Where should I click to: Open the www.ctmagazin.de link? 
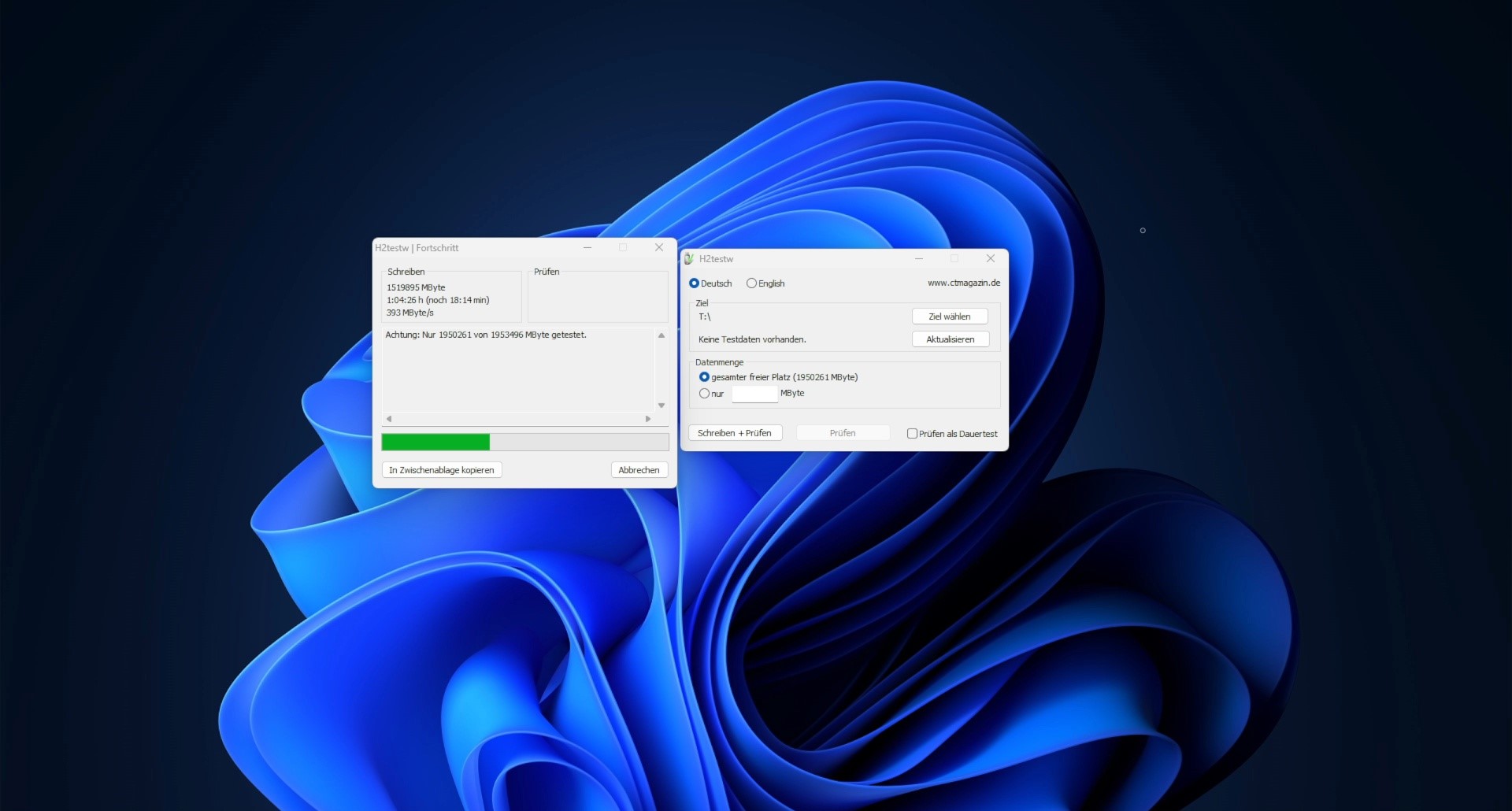963,282
